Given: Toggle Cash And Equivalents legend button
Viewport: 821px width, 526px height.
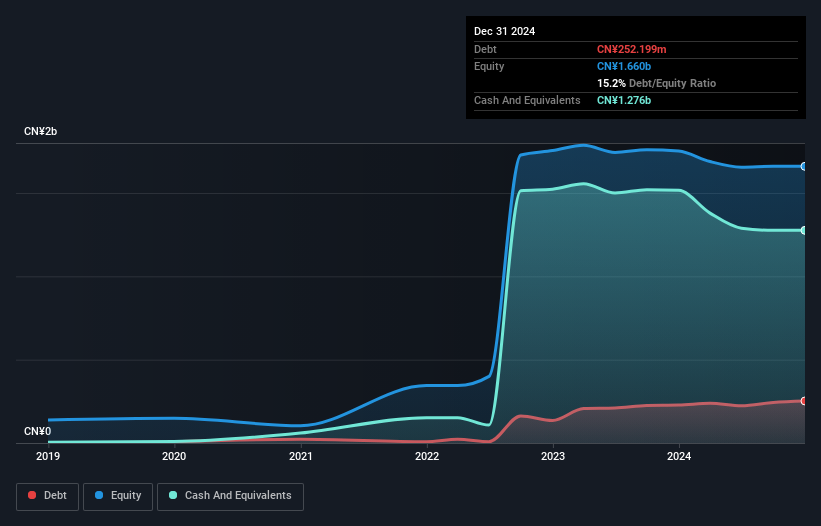Looking at the screenshot, I should [x=230, y=496].
